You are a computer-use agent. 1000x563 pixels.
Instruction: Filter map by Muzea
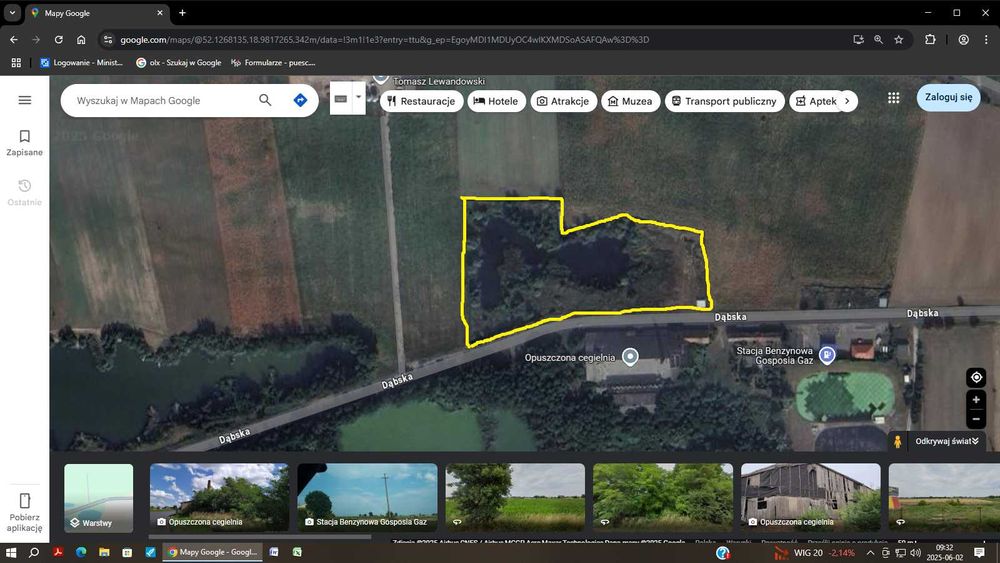[x=630, y=101]
